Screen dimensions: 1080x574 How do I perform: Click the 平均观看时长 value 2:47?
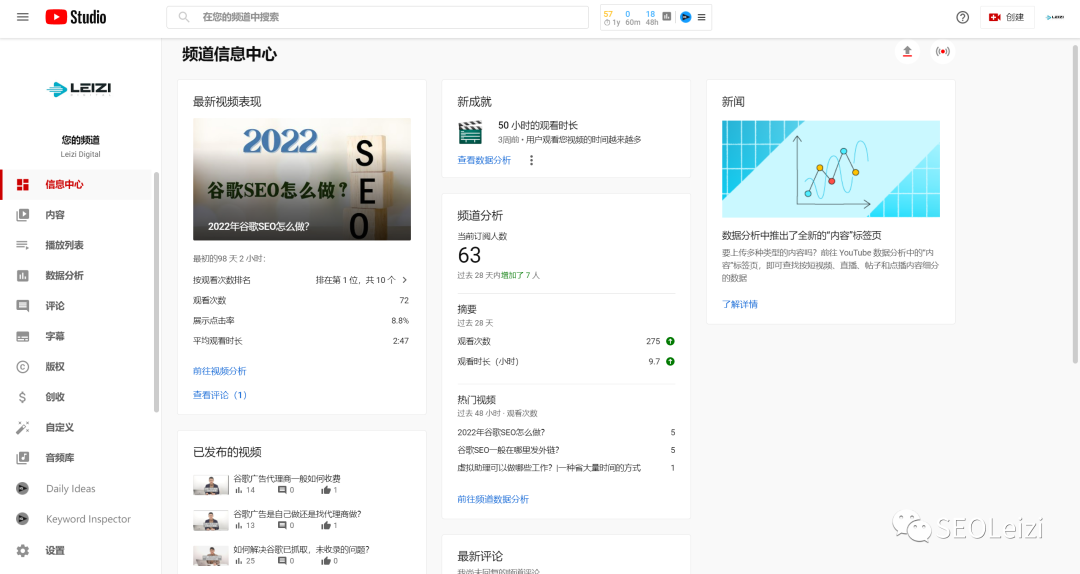click(401, 341)
